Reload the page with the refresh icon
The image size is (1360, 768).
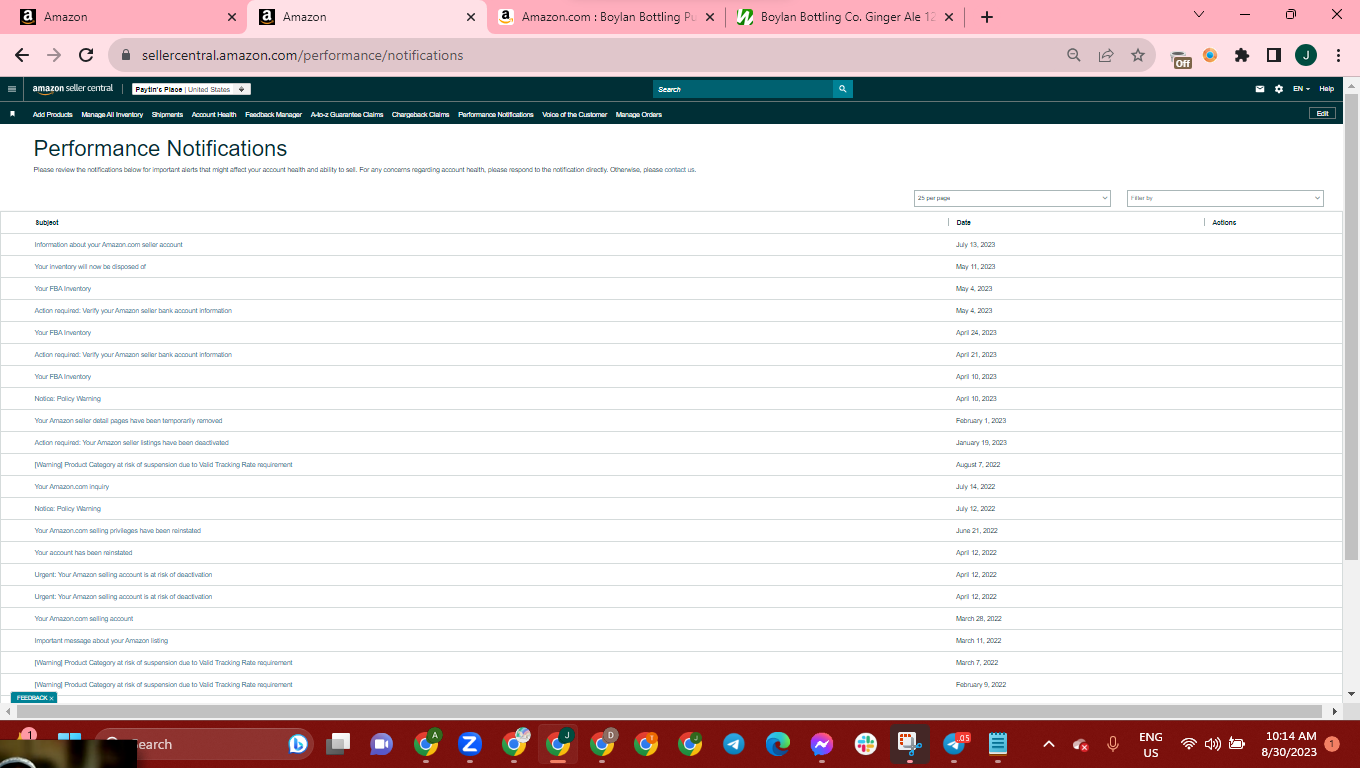(x=86, y=55)
